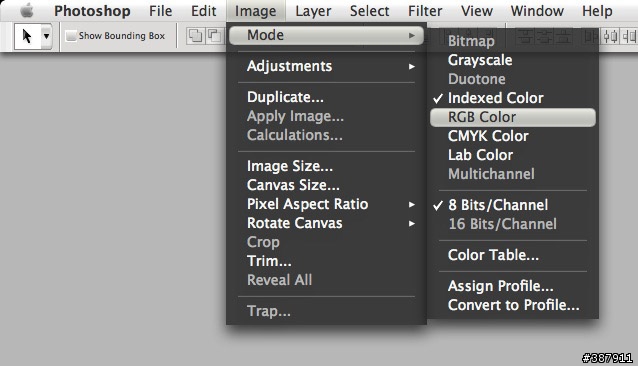Image resolution: width=638 pixels, height=366 pixels.
Task: Enable Show Bounding Box checkbox
Action: point(71,36)
